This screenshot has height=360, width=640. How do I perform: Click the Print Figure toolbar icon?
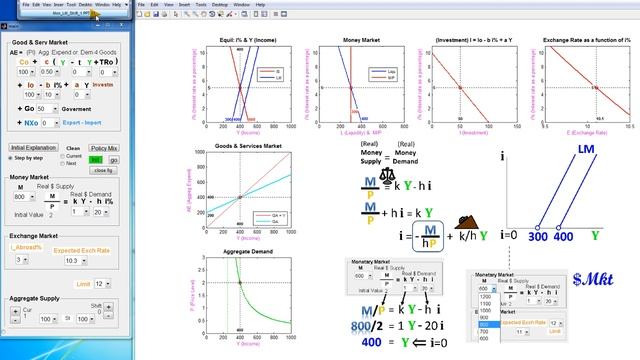pyautogui.click(x=164, y=14)
